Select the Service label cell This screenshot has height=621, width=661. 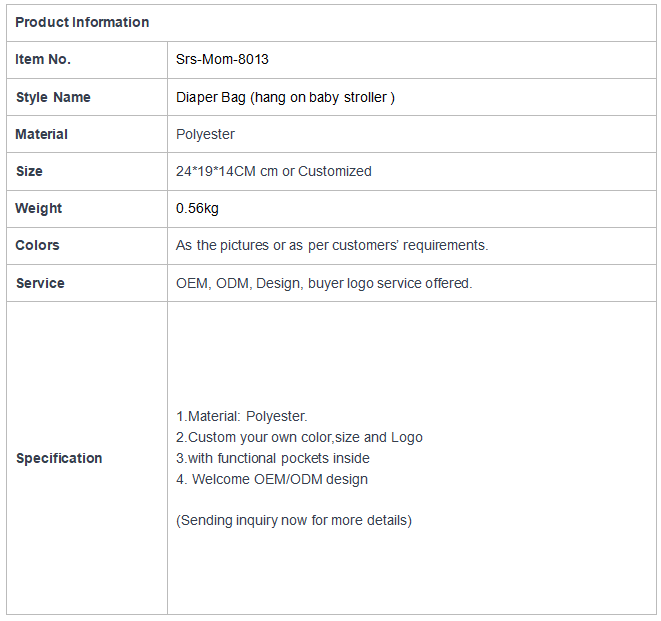coord(87,283)
